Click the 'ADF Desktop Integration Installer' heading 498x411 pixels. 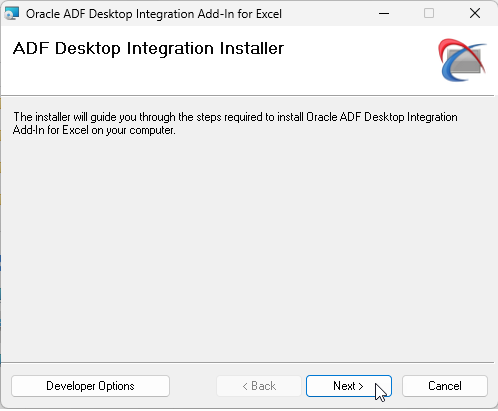coord(148,49)
